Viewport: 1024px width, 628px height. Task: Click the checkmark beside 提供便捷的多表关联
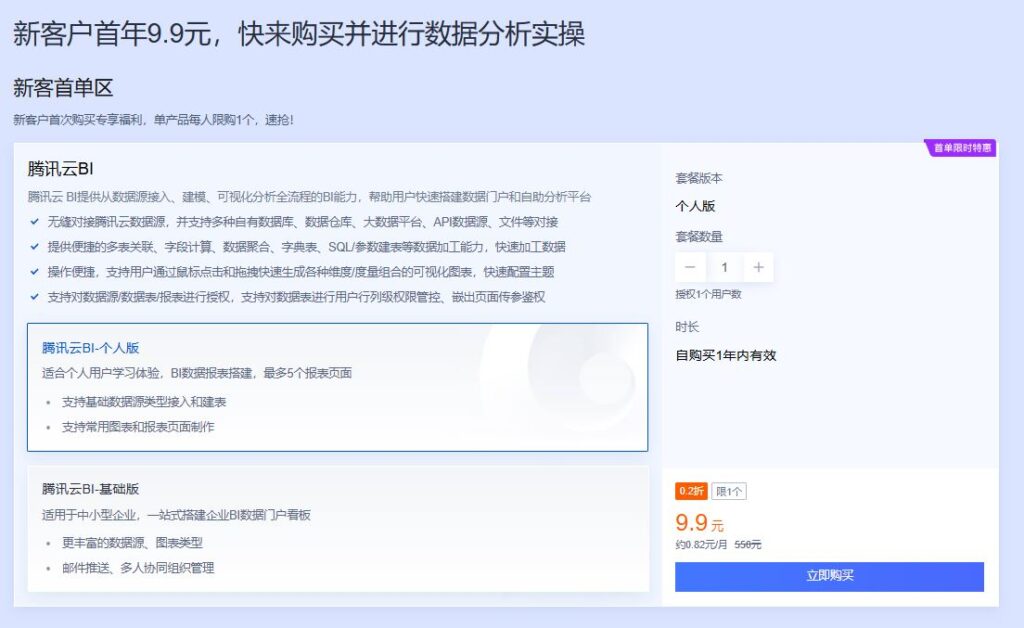point(35,247)
